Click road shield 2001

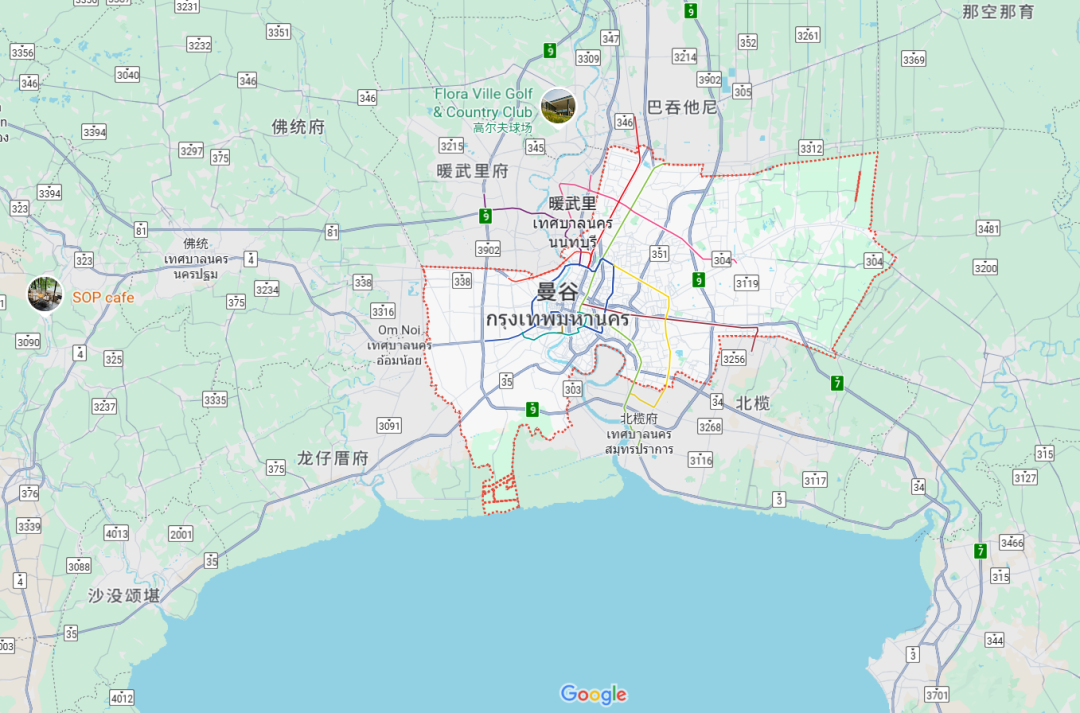tap(181, 534)
